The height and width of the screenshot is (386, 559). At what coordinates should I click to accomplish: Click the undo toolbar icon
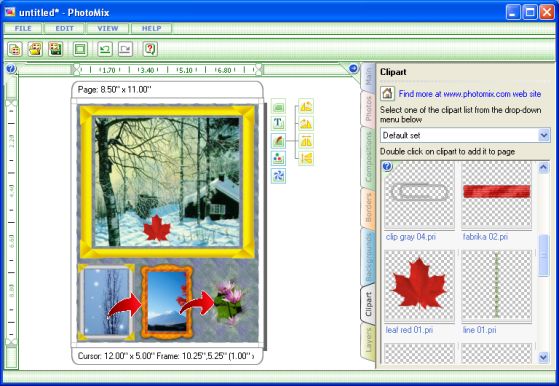tap(105, 49)
